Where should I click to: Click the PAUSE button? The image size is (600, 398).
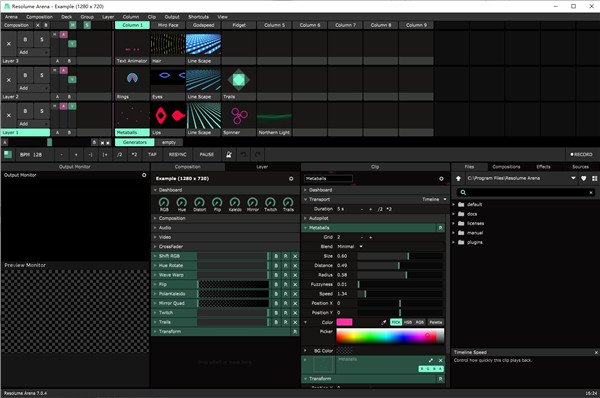207,155
